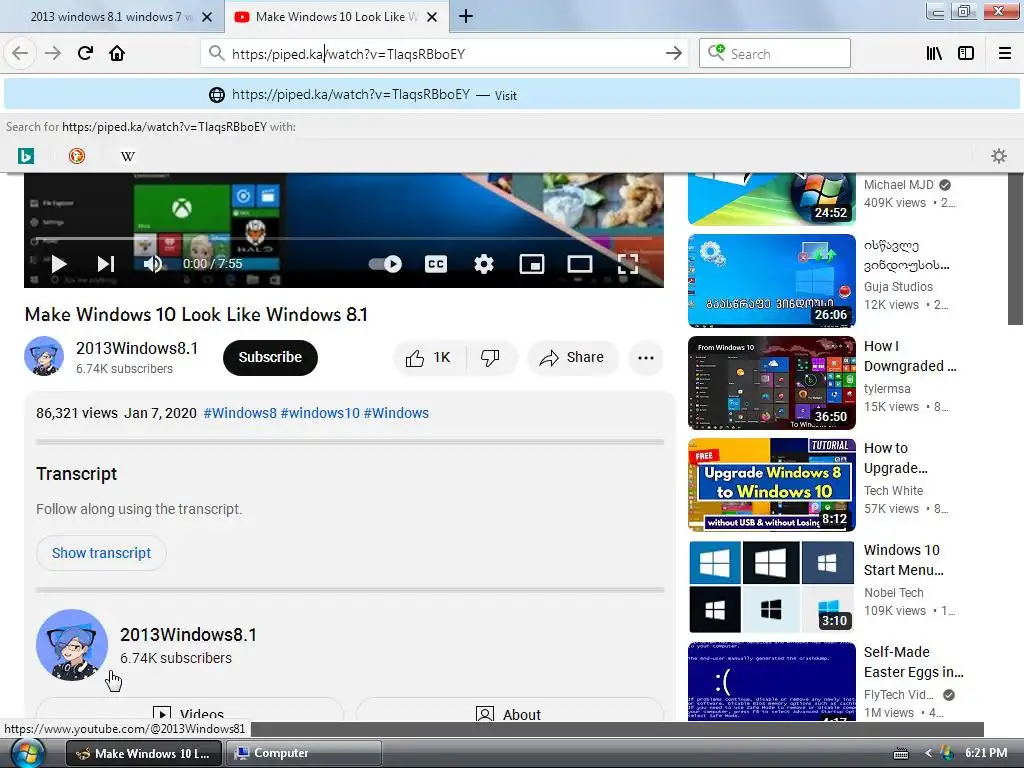The image size is (1024, 768).
Task: Open Upgrade Windows 8 to 10 thumbnail
Action: tap(772, 485)
